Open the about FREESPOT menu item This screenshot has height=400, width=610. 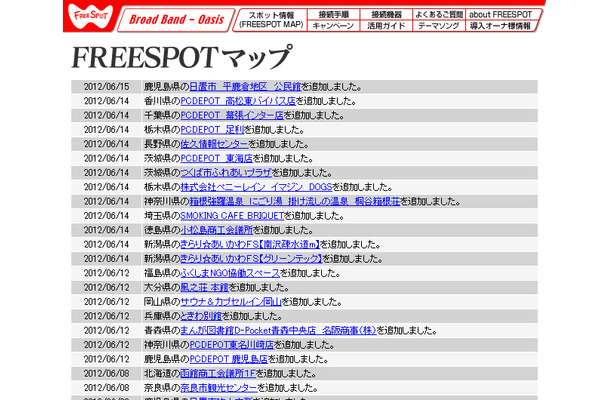[x=501, y=15]
